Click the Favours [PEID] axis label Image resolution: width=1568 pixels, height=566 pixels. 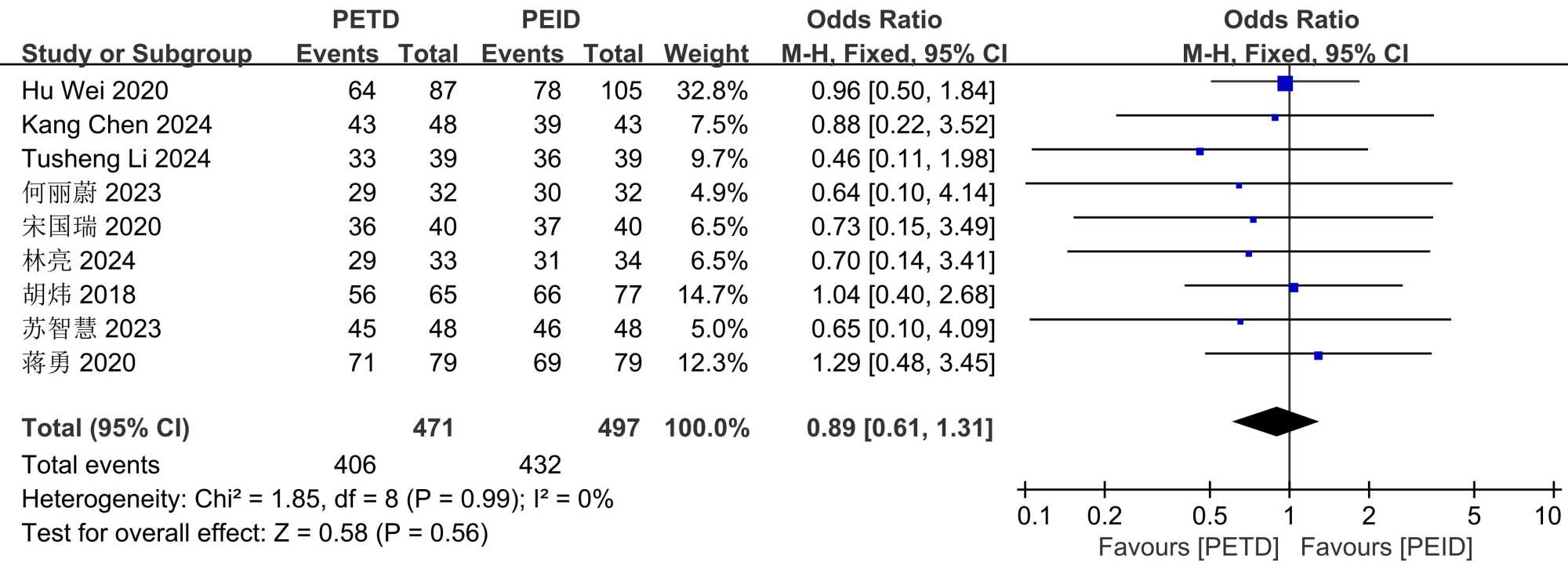(x=1386, y=546)
